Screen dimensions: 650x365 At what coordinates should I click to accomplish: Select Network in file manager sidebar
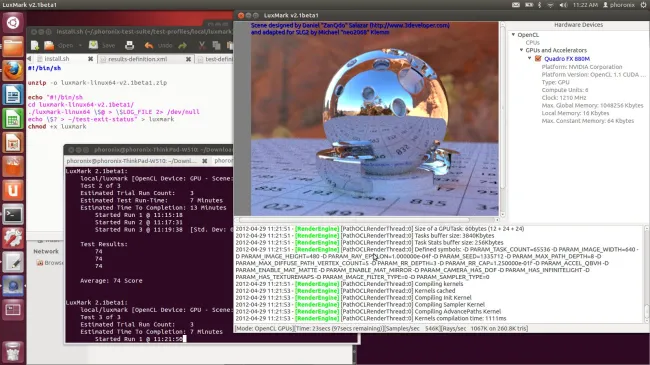tap(46, 251)
